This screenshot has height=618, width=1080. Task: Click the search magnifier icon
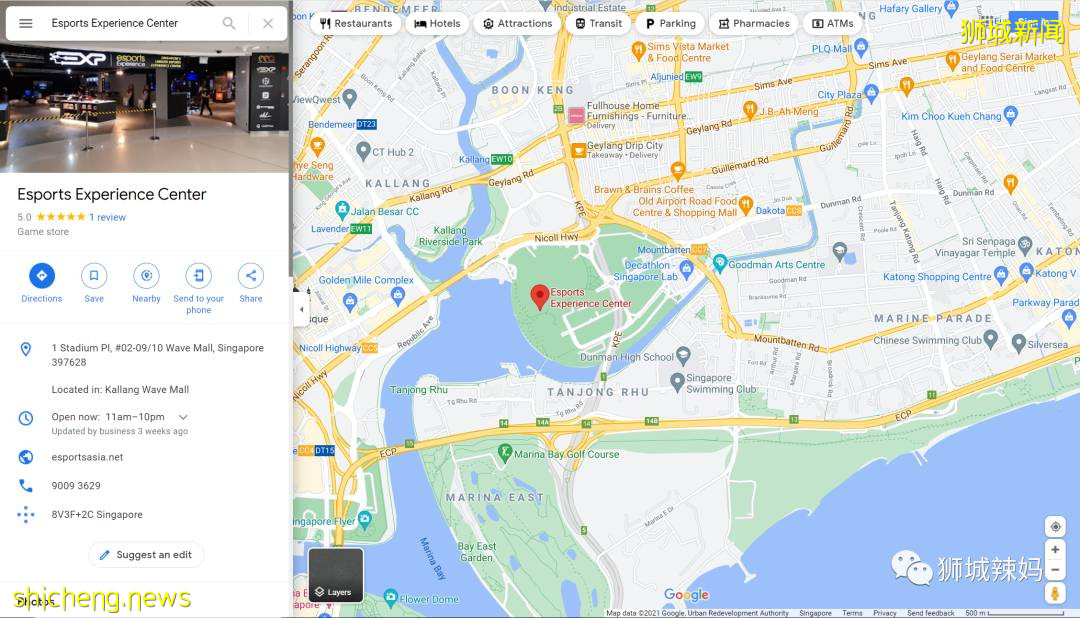[x=229, y=23]
